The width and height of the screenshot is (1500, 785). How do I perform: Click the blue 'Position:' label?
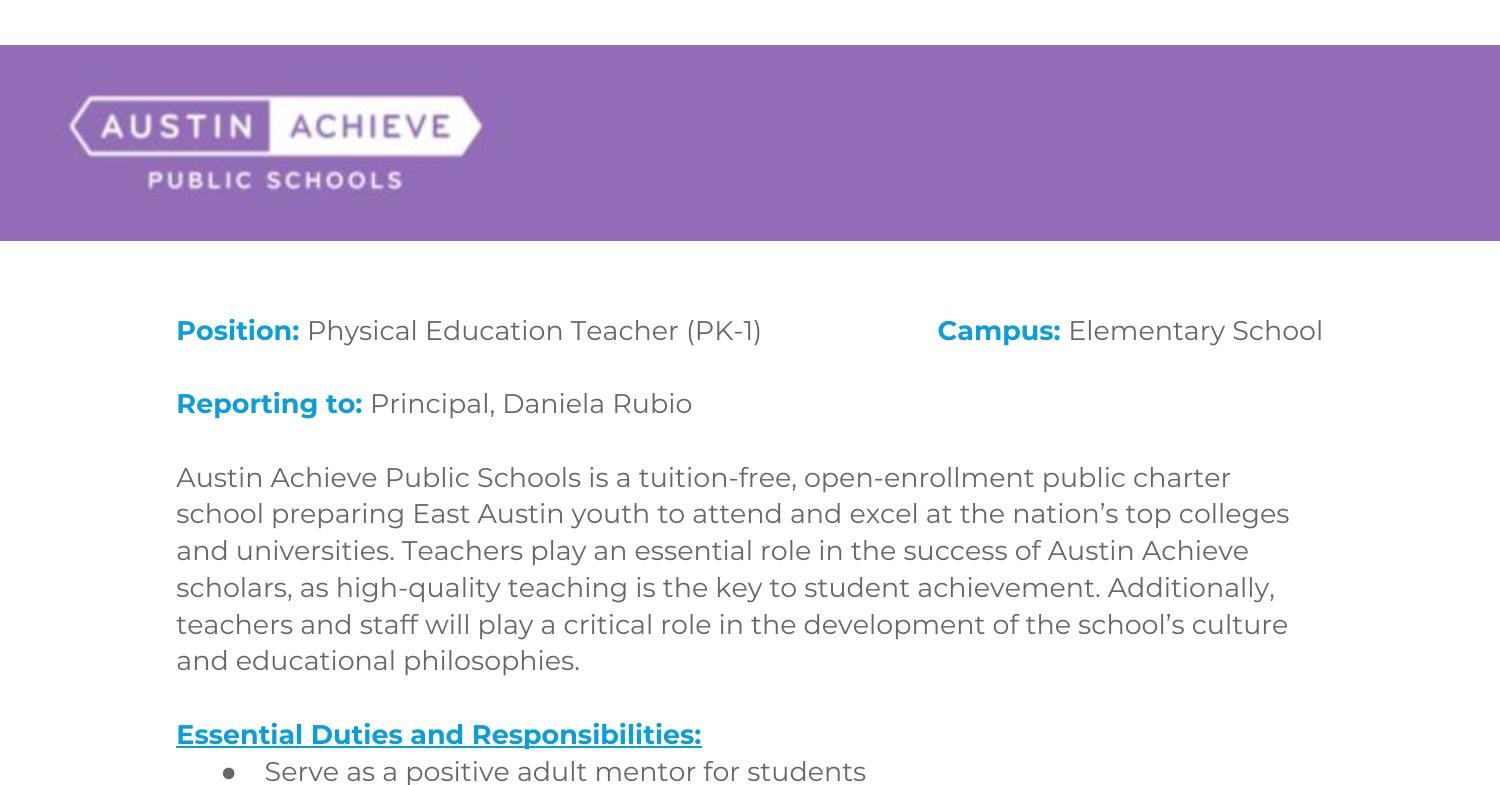[x=237, y=331]
